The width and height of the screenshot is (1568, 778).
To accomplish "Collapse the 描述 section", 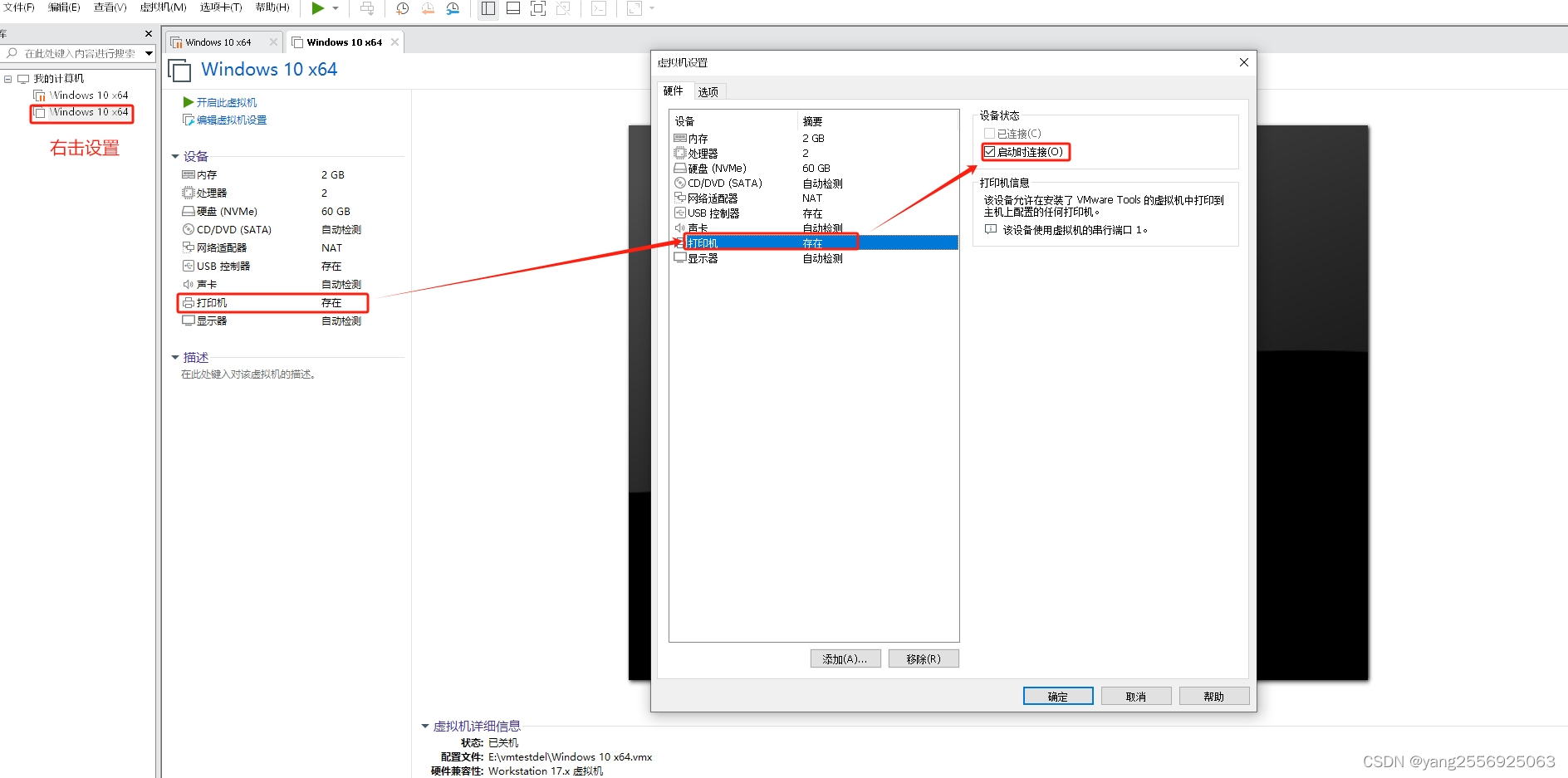I will point(175,358).
